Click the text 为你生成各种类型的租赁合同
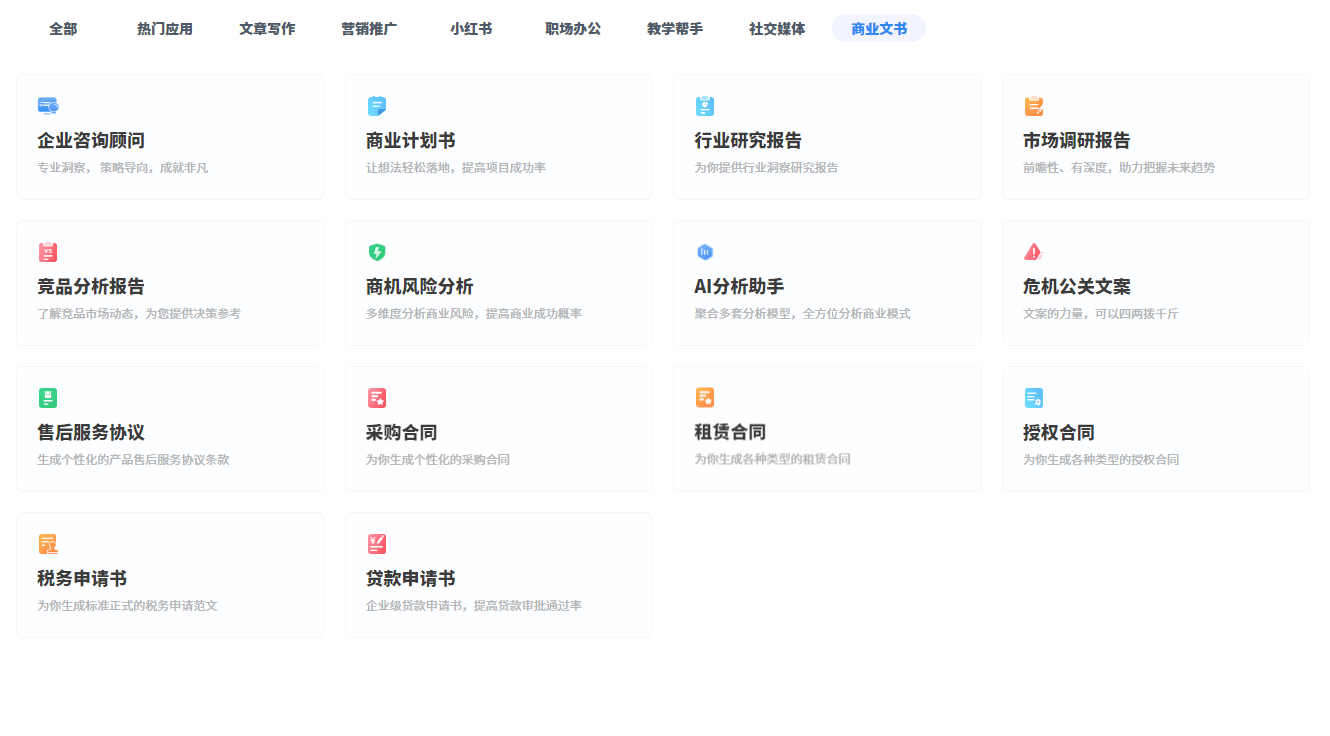Viewport: 1330px width, 736px height. 772,460
